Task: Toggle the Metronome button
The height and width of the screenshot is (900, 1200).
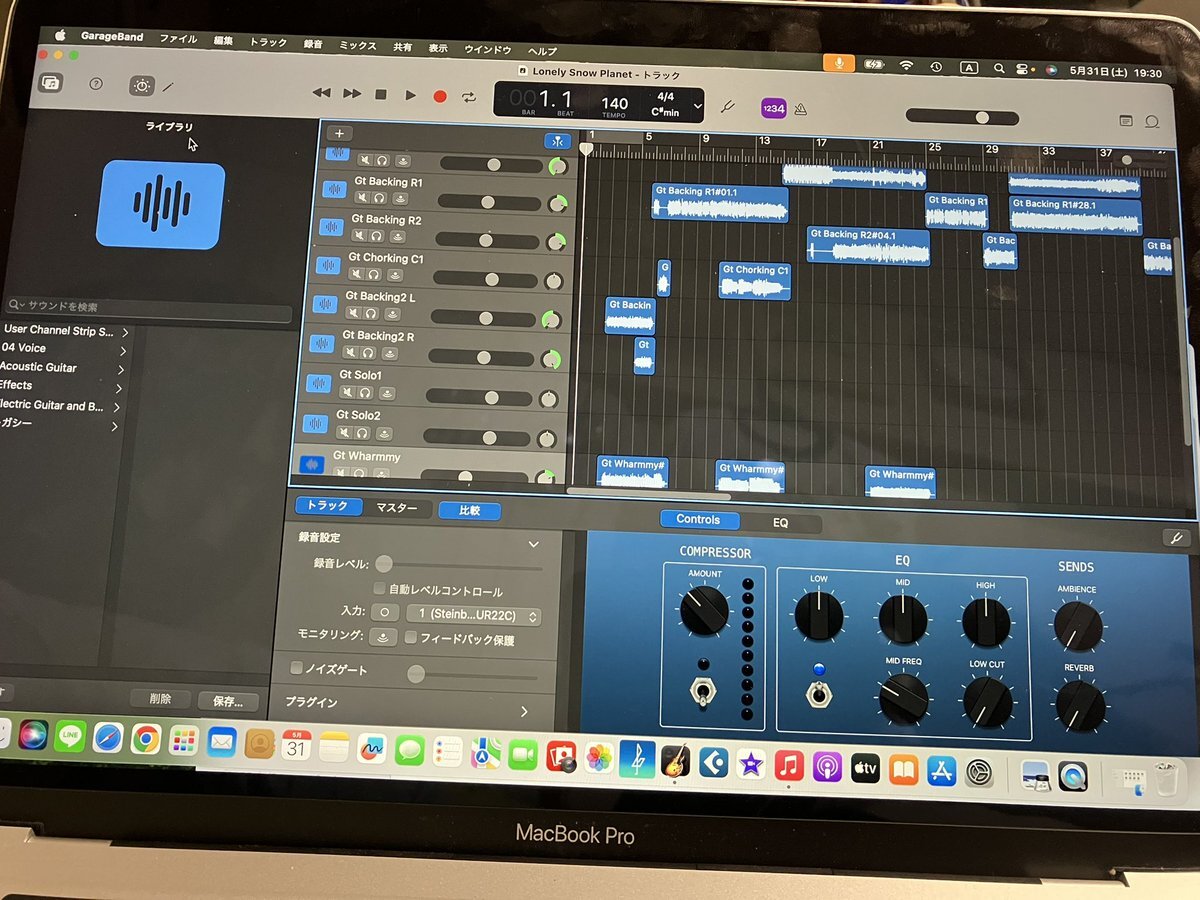Action: click(x=801, y=109)
